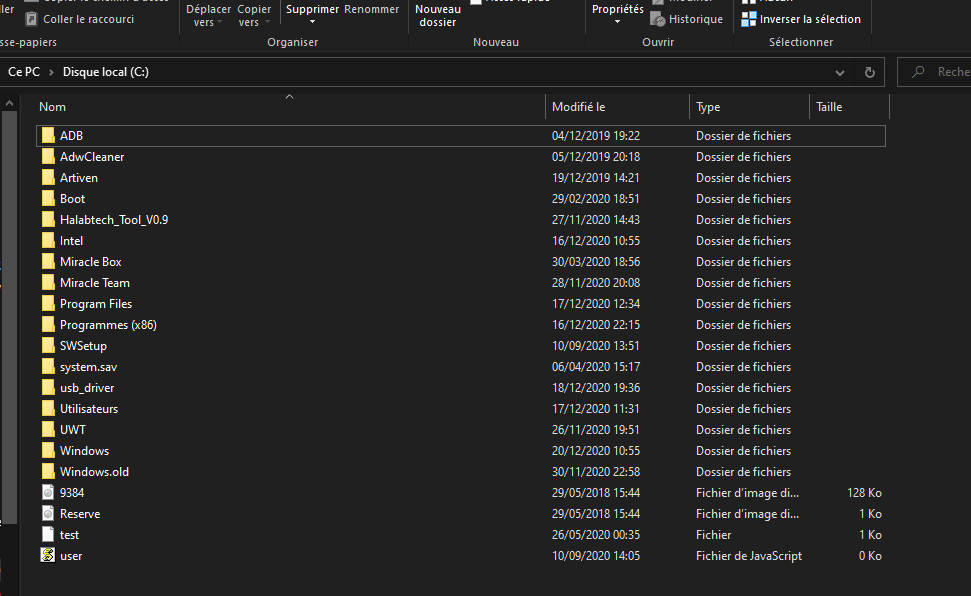Click the date 26/05/2020 00:35

(596, 535)
